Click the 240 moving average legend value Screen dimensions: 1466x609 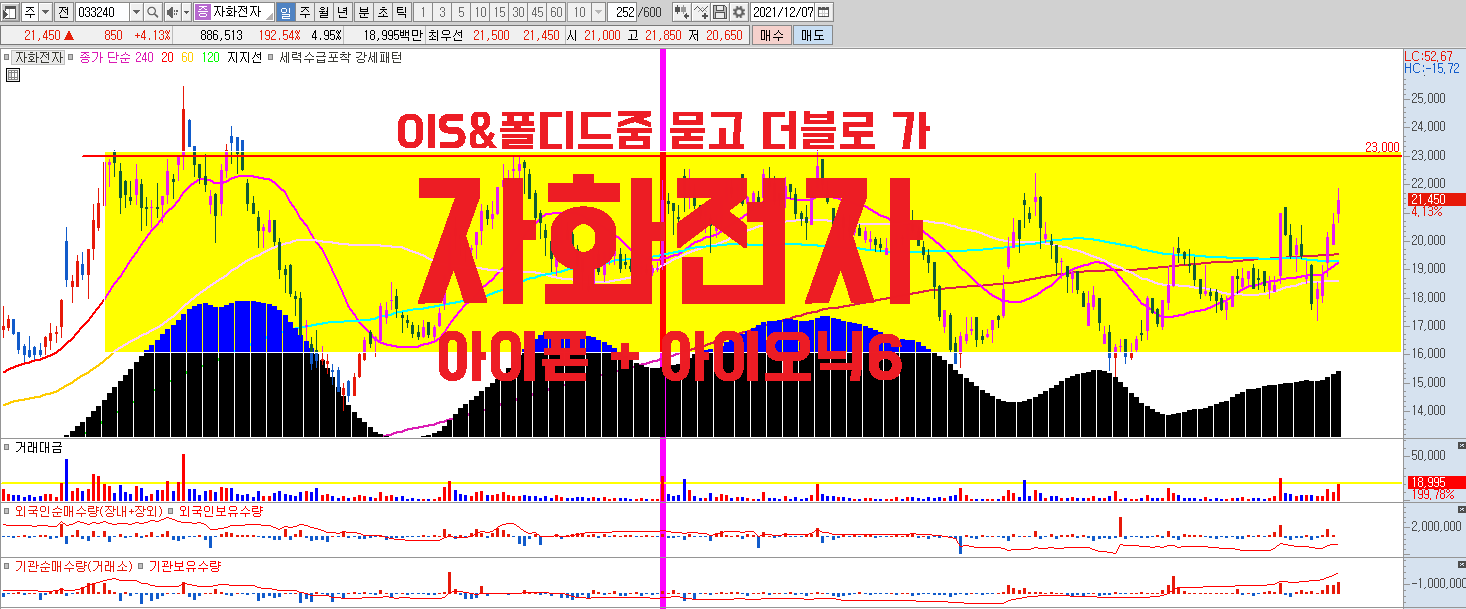(x=144, y=58)
